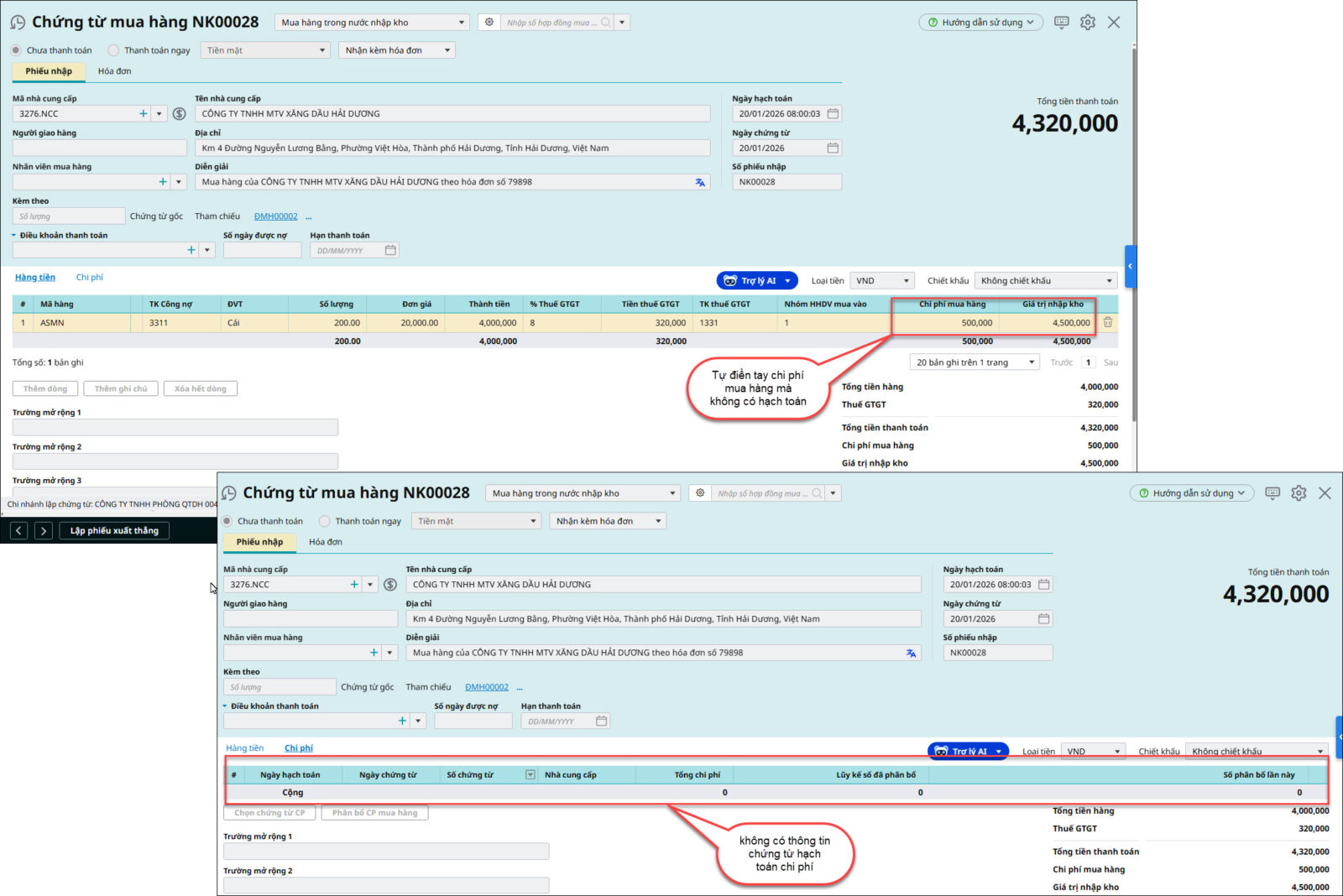1343x896 pixels.
Task: Select Thanh toán ngay radio in lower window
Action: click(325, 521)
